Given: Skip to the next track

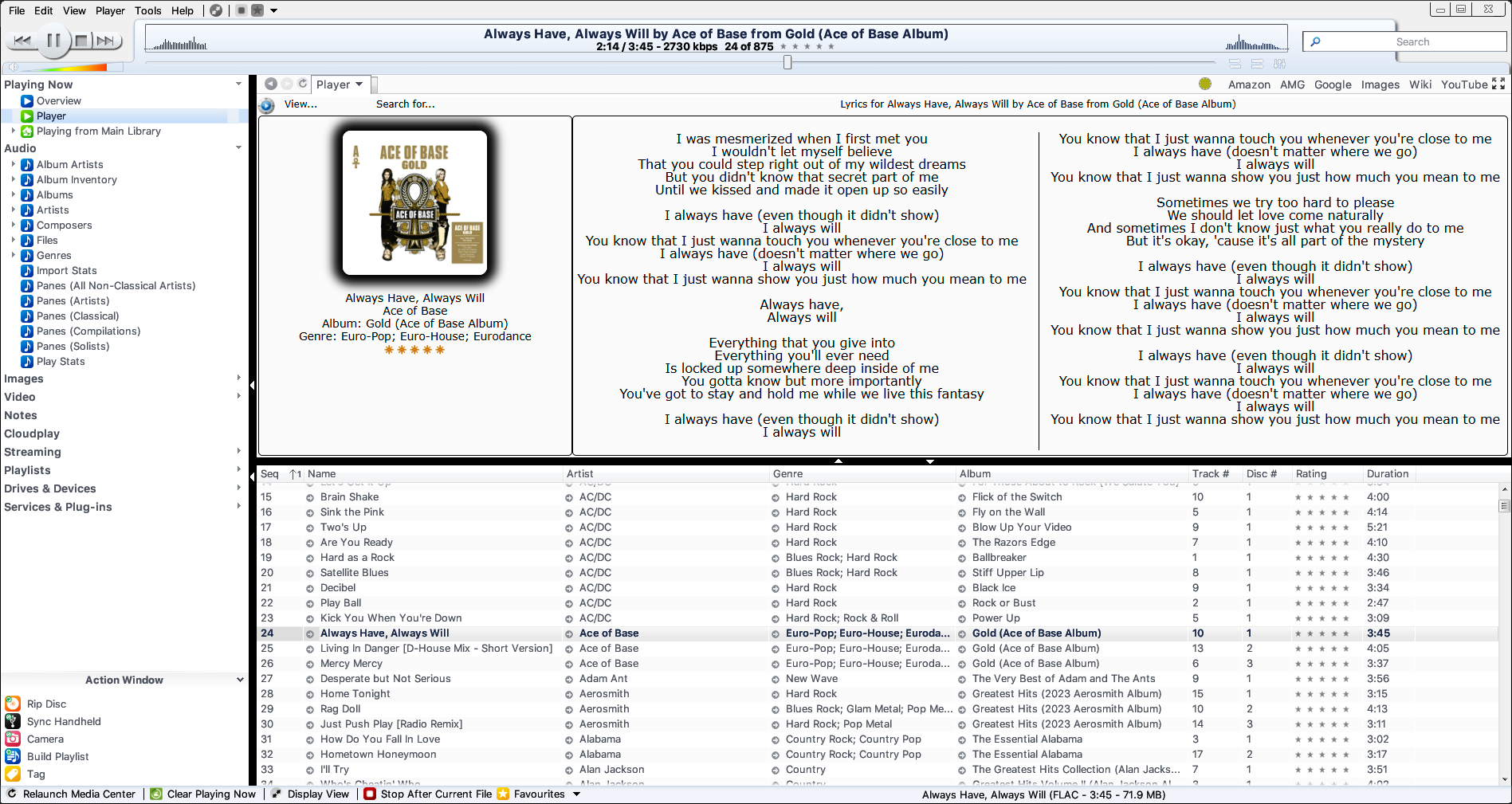Looking at the screenshot, I should click(x=106, y=40).
